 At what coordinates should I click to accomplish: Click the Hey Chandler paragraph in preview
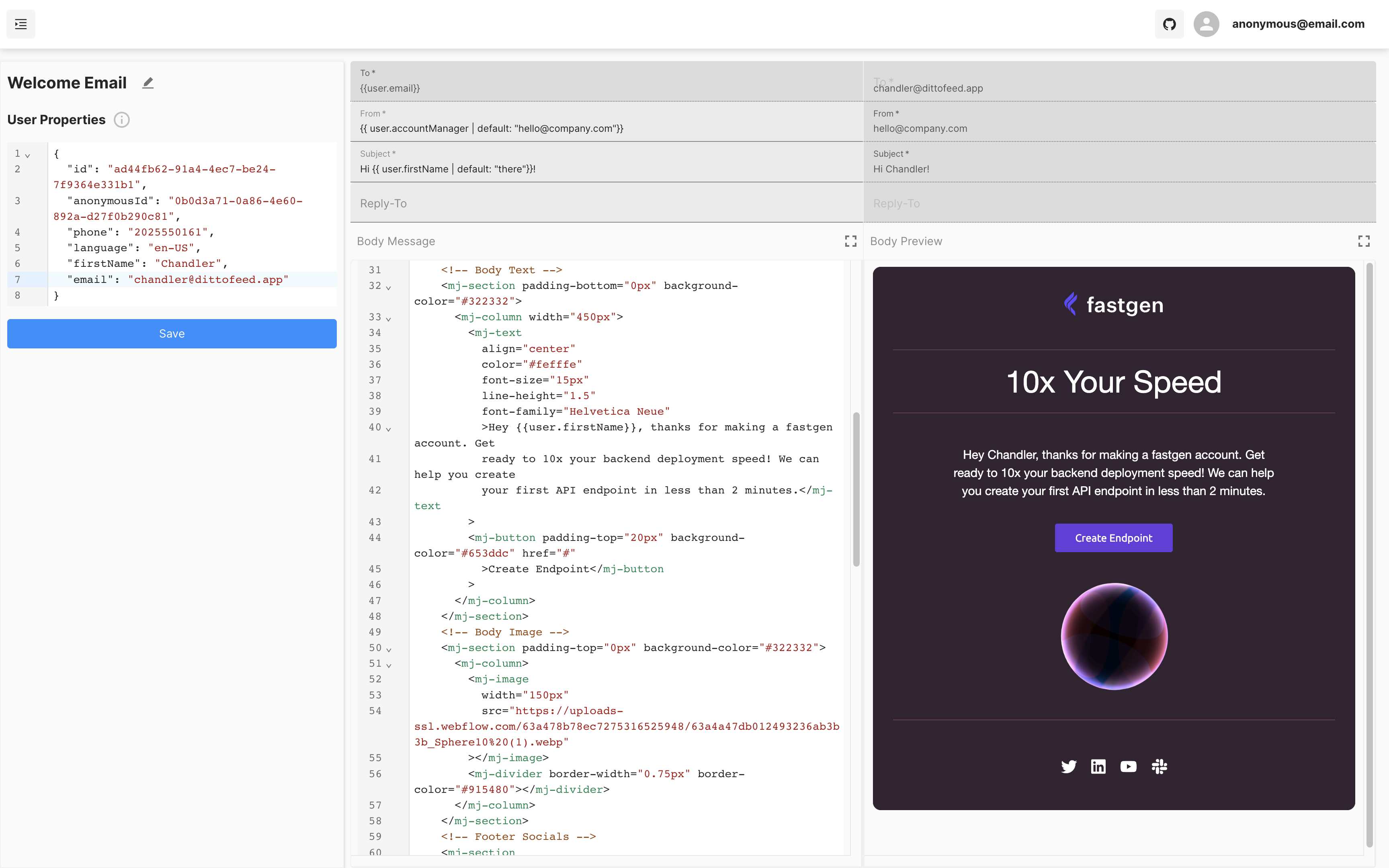(x=1114, y=473)
